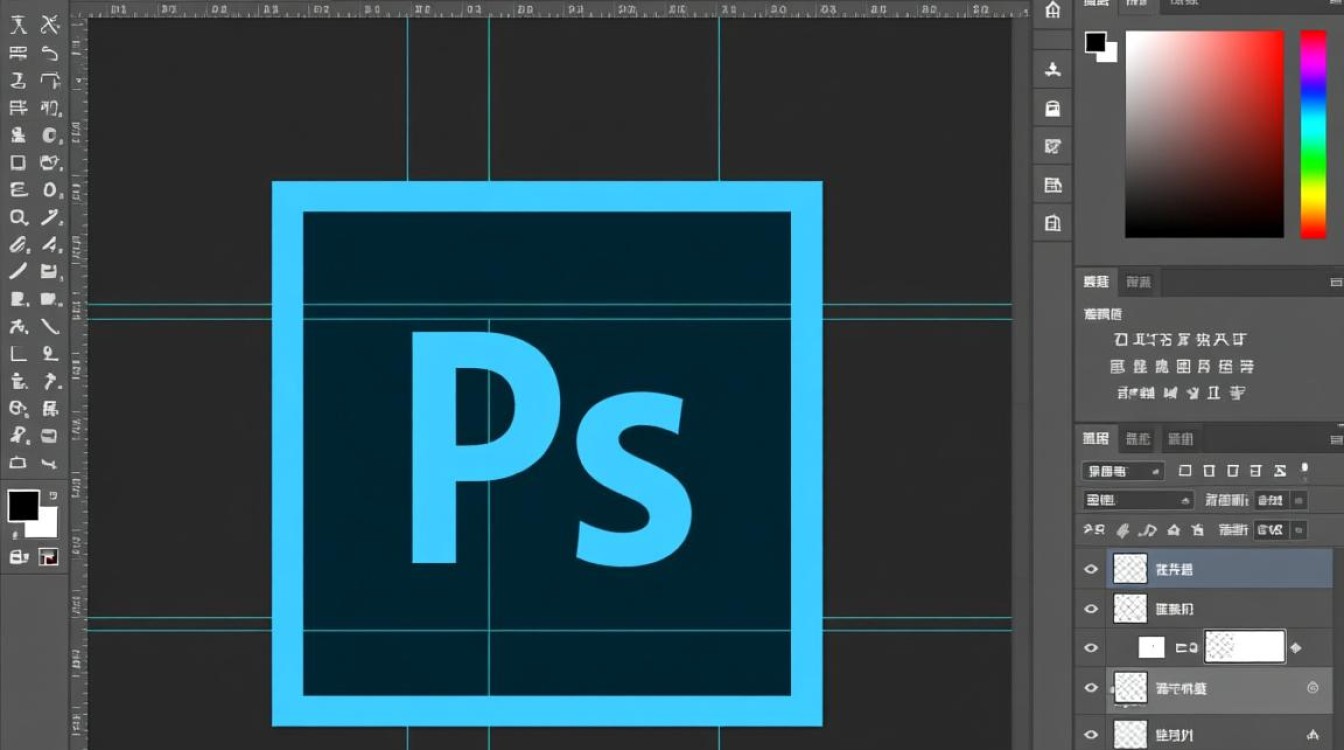Image resolution: width=1344 pixels, height=750 pixels.
Task: Click circular icon on fourth layer row
Action: (1313, 688)
